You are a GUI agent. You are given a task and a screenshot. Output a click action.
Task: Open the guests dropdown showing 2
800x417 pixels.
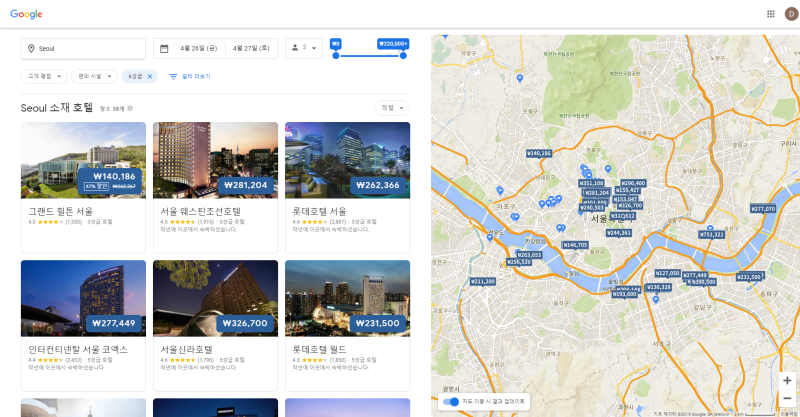pyautogui.click(x=304, y=48)
